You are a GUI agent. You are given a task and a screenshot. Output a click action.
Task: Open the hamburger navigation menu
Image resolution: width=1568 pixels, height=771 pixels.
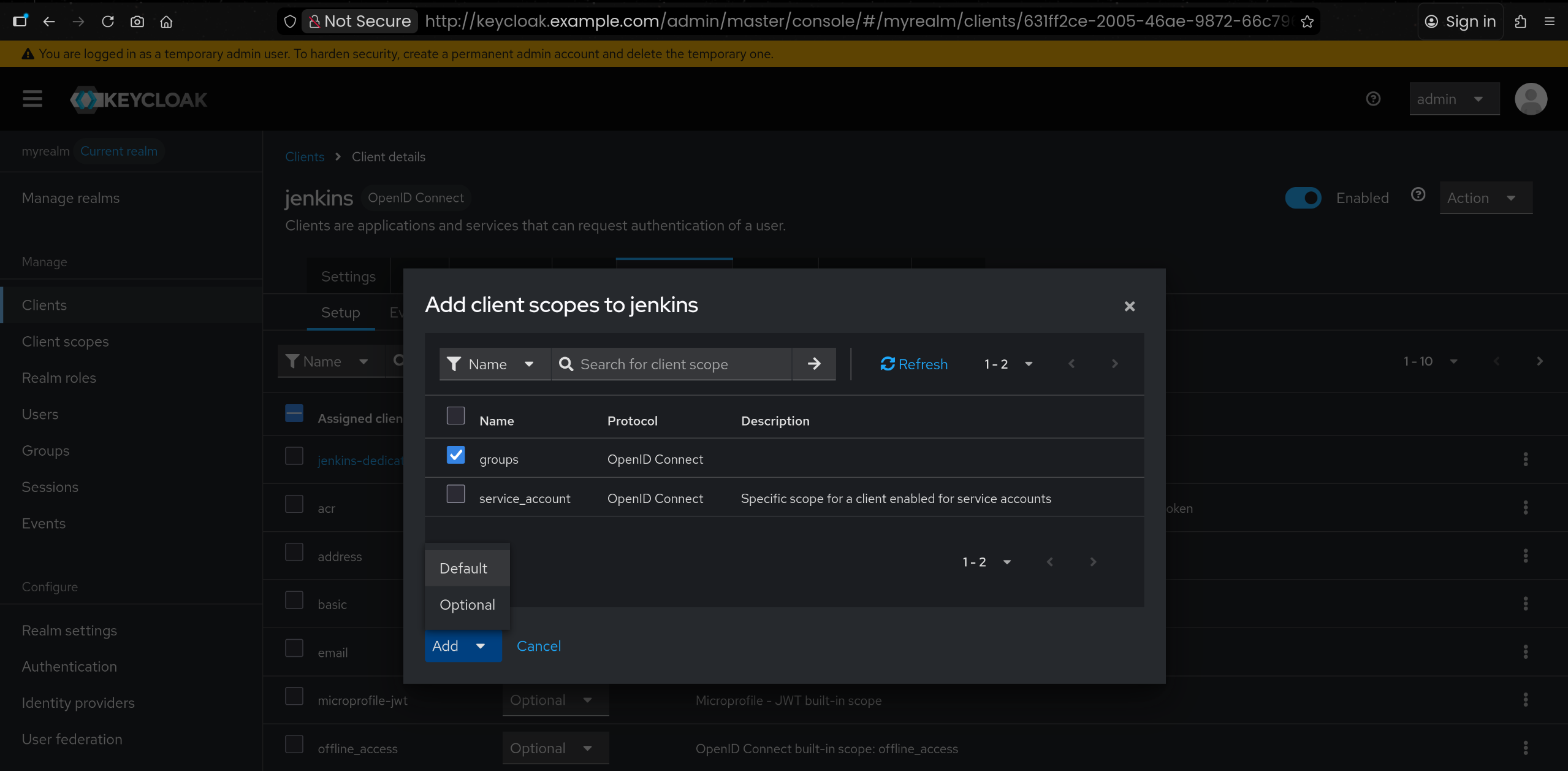click(x=32, y=99)
